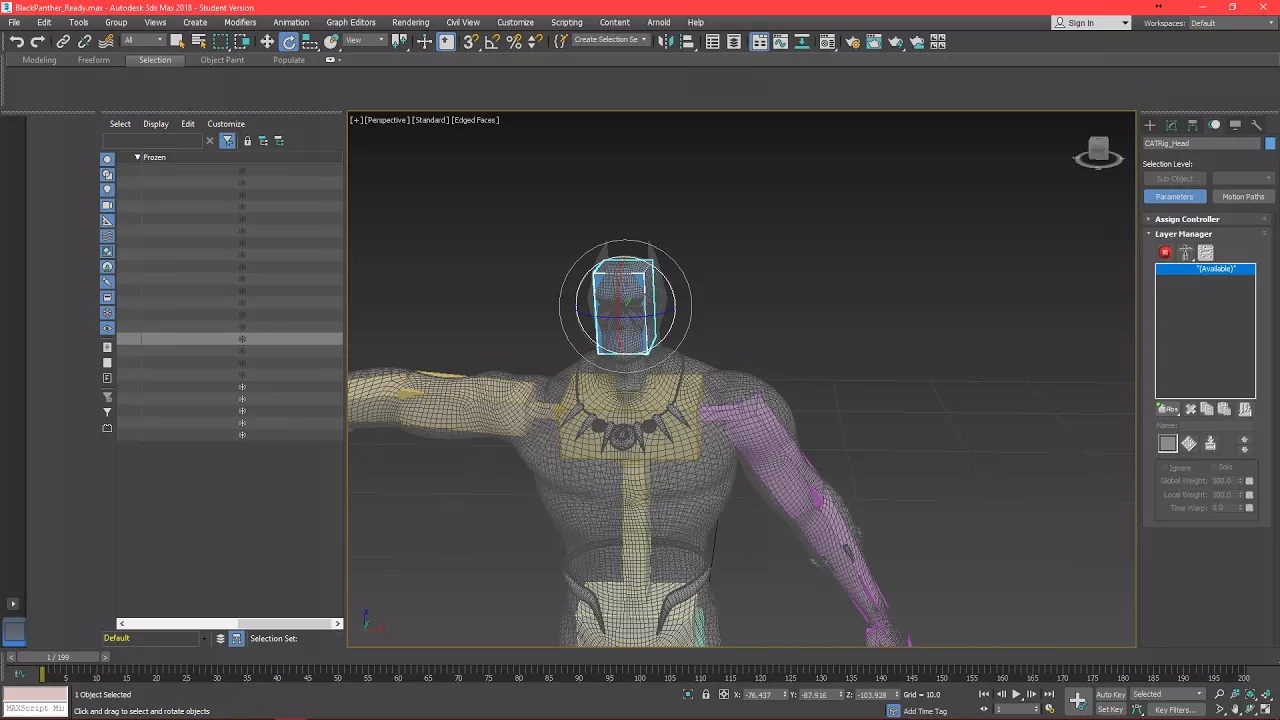
Task: Toggle the scene explorer filter funnel button
Action: tap(228, 141)
